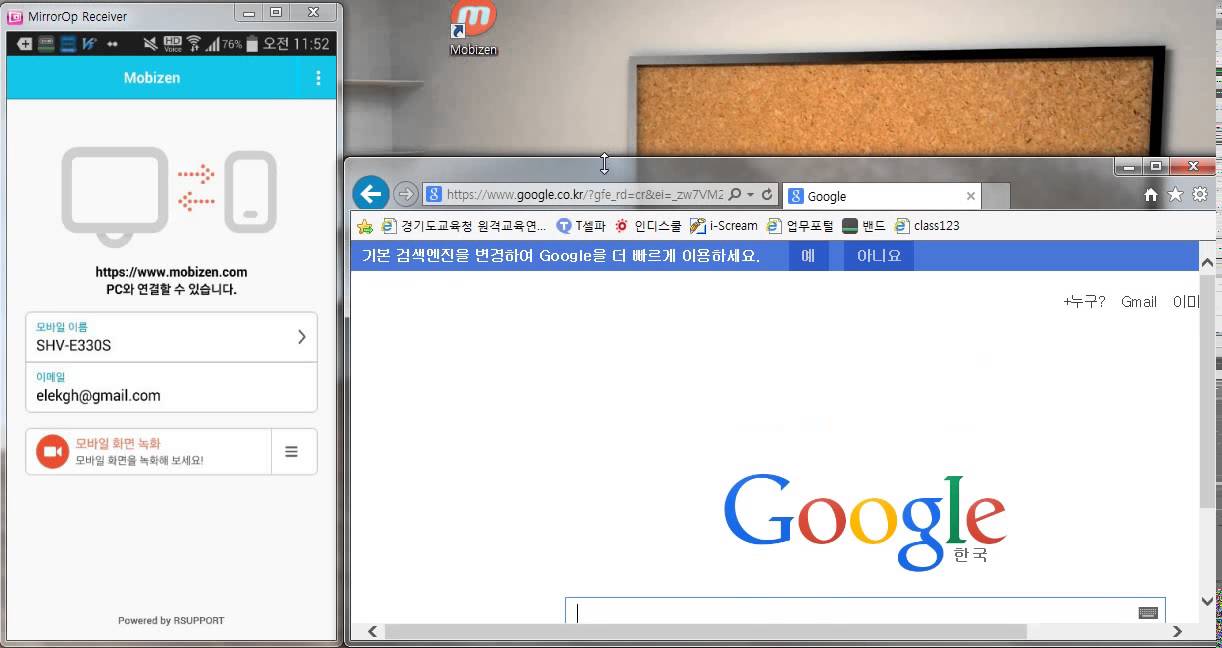Click the phone status bar battery icon
The width and height of the screenshot is (1222, 648).
coord(252,44)
